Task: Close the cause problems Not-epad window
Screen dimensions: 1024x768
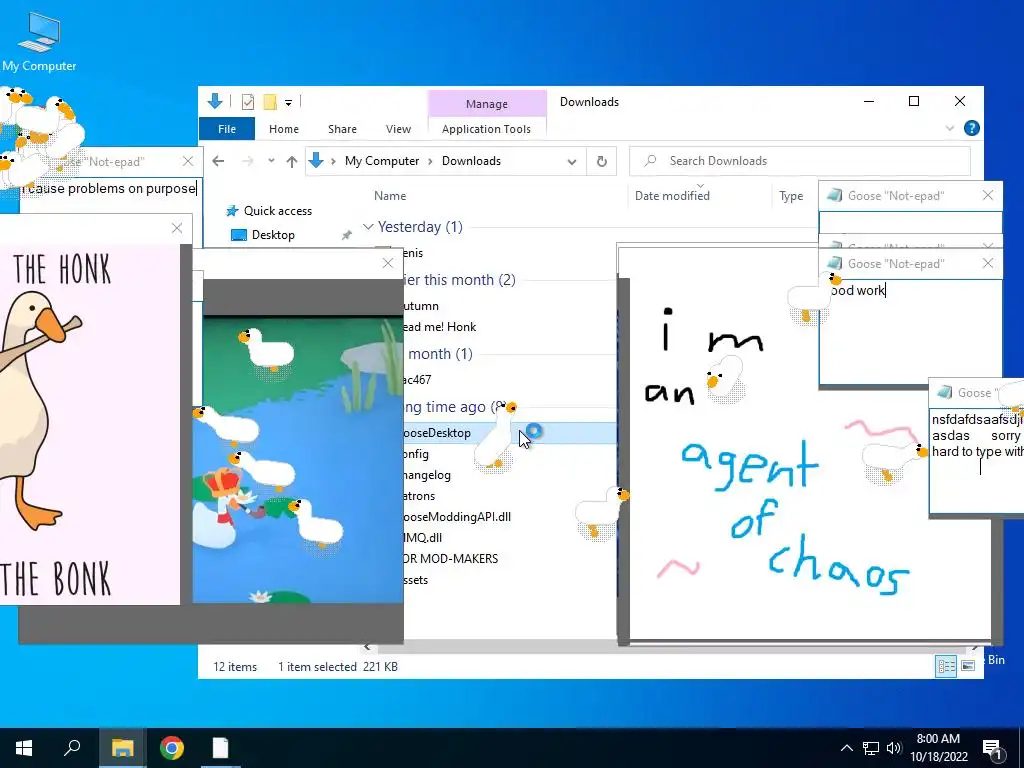Action: [188, 161]
